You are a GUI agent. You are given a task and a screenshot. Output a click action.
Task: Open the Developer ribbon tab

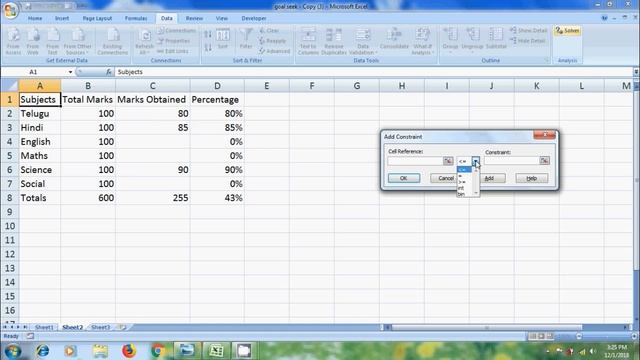254,18
